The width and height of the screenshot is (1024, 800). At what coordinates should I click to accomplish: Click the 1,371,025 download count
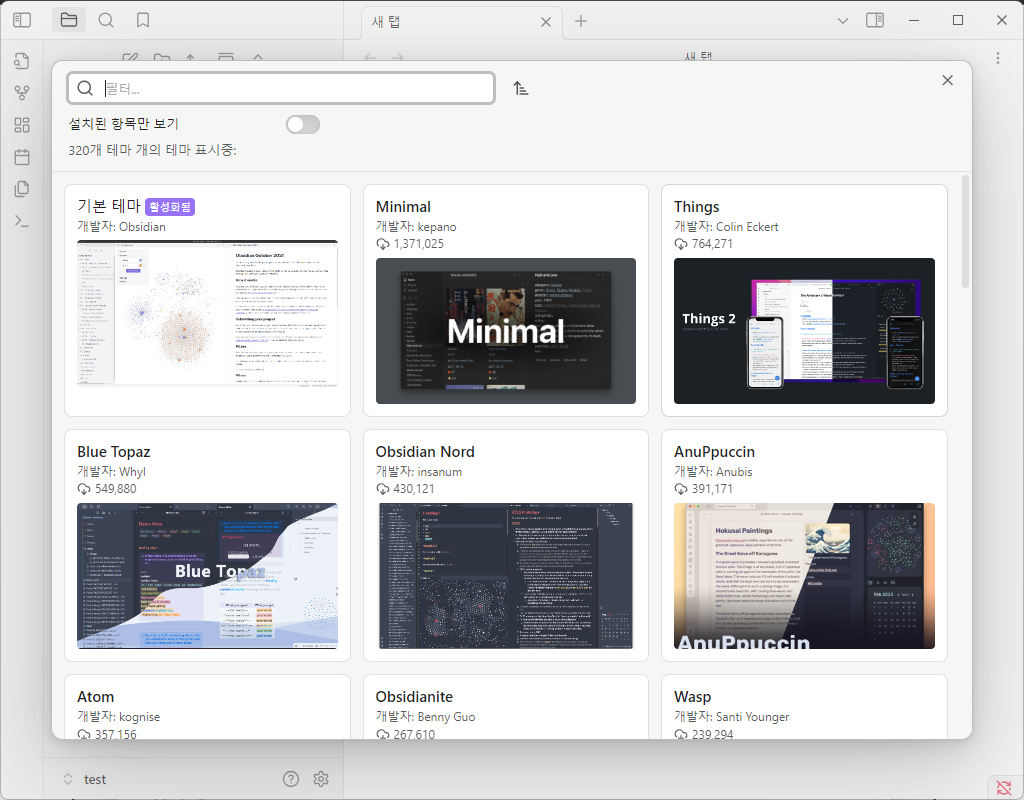[x=419, y=244]
